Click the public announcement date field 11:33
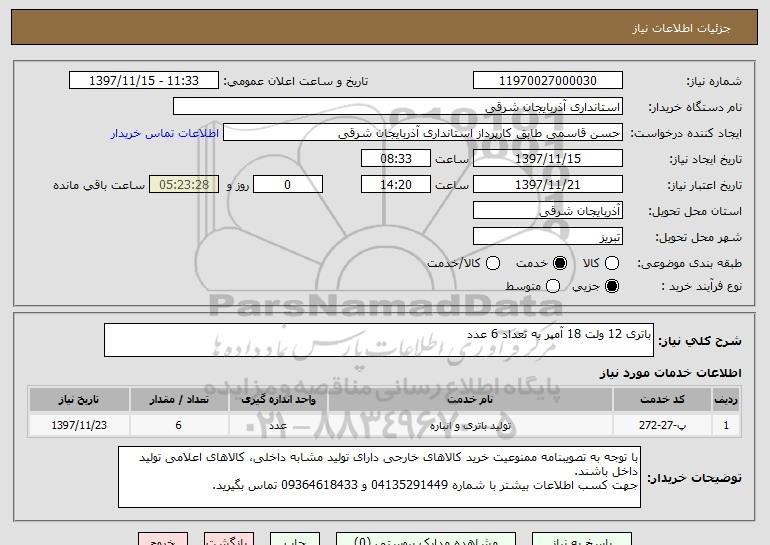The width and height of the screenshot is (770, 545). [144, 81]
